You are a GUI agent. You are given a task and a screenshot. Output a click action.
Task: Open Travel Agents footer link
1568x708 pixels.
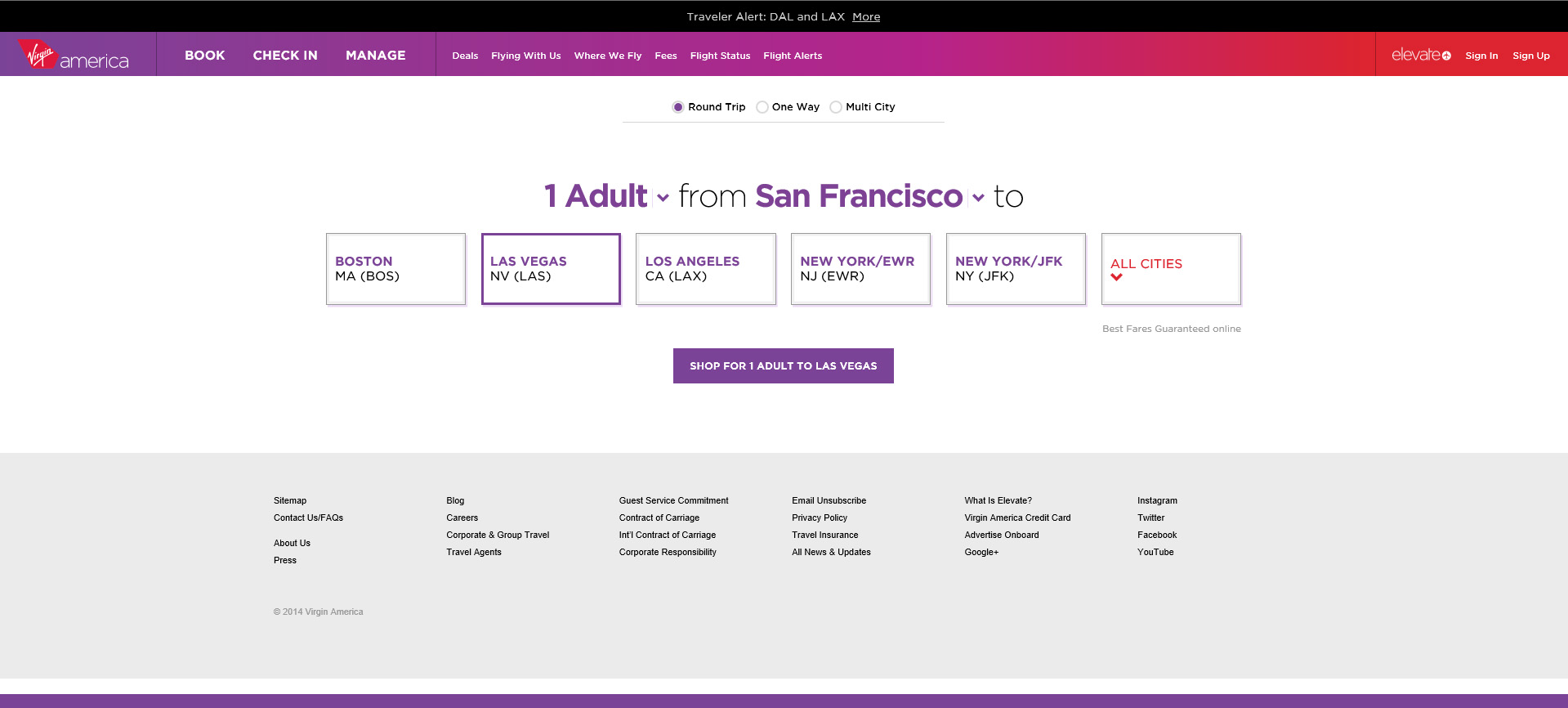[x=474, y=552]
